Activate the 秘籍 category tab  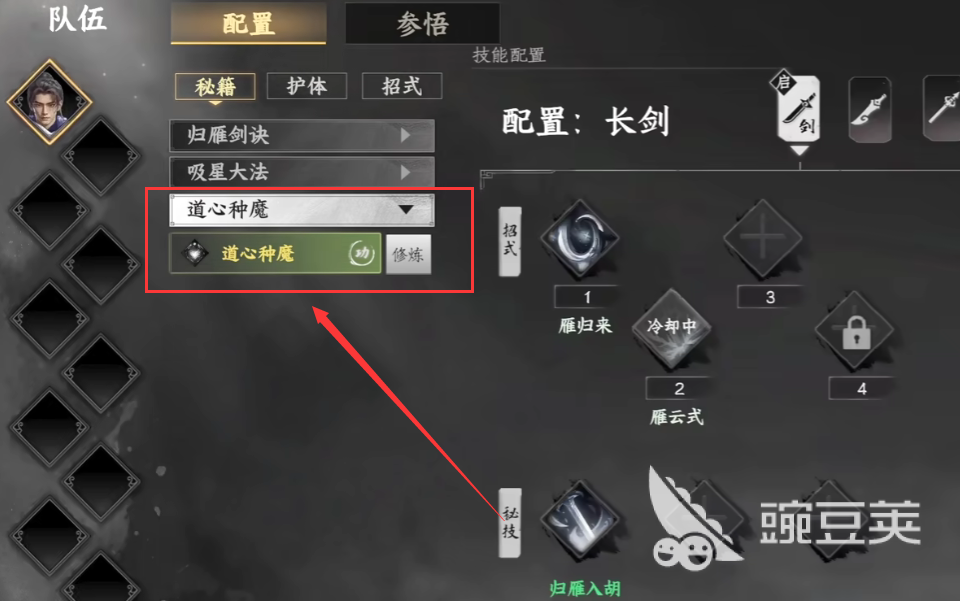coord(216,86)
